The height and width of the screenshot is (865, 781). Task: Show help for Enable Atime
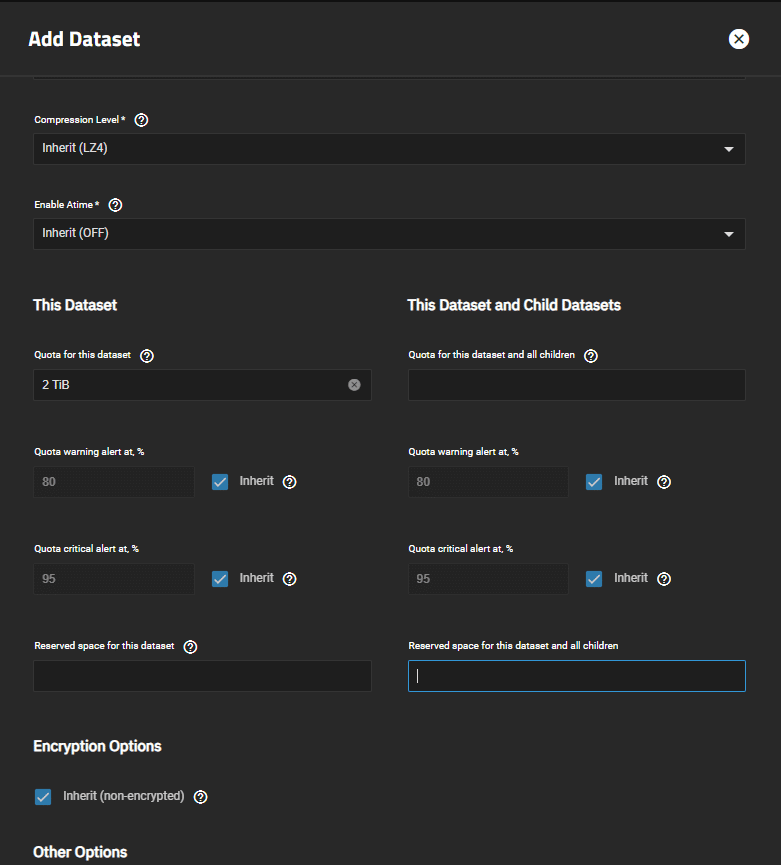(x=115, y=205)
